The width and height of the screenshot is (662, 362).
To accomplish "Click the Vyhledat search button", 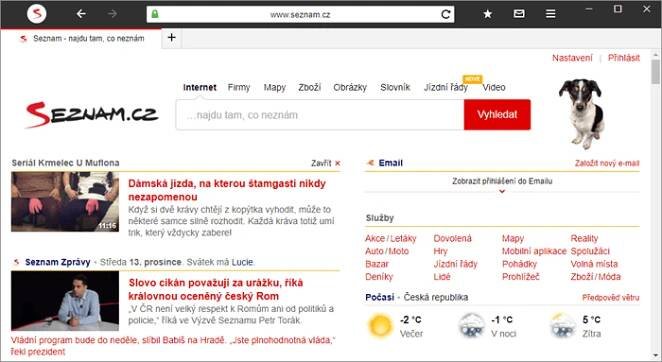I will tap(497, 114).
